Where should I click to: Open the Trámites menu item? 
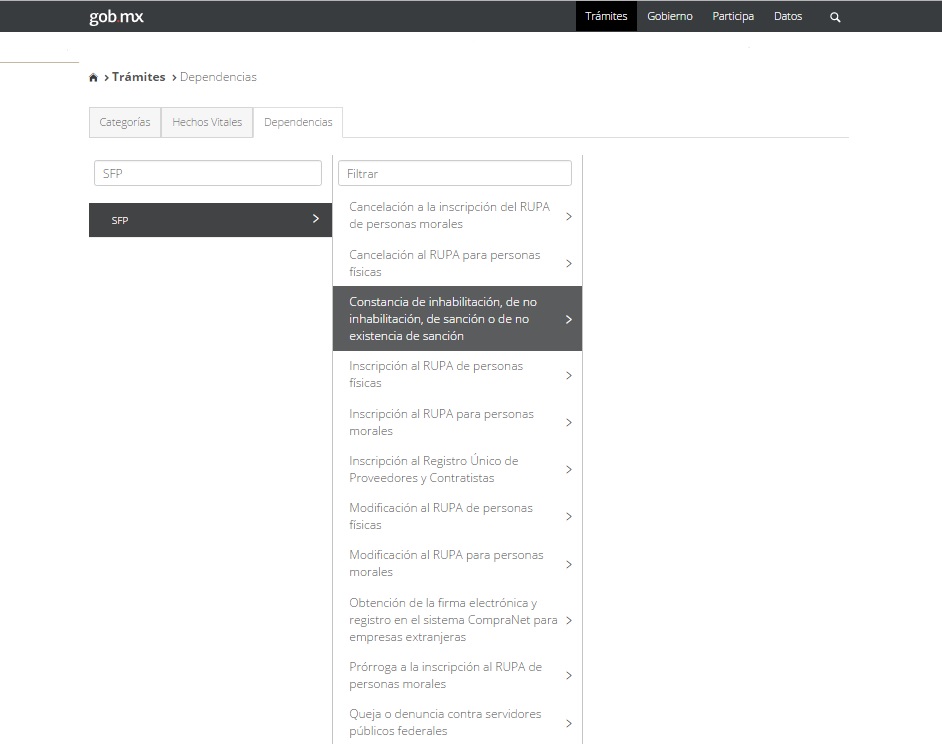click(606, 16)
